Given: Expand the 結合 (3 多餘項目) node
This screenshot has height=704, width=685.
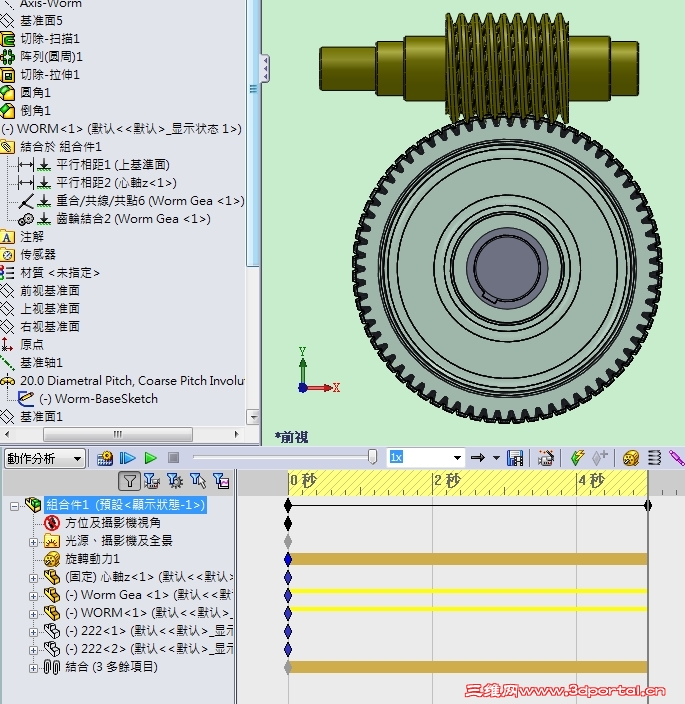Looking at the screenshot, I should [33, 668].
